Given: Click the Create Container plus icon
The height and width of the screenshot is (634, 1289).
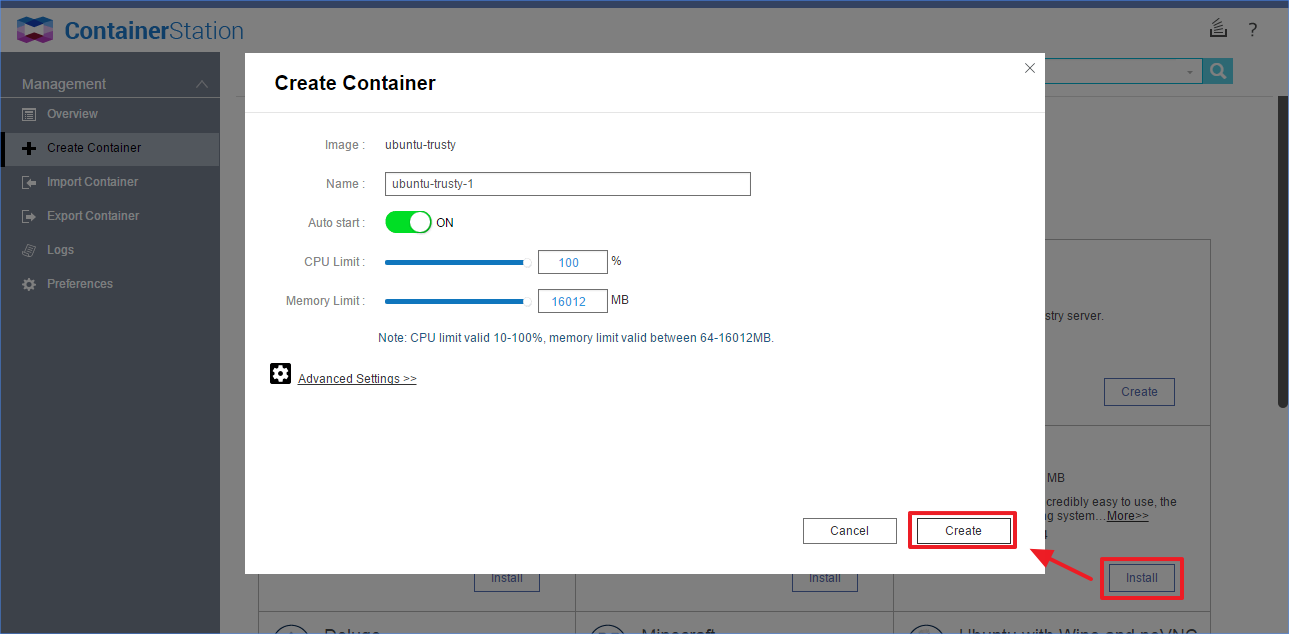Looking at the screenshot, I should [31, 148].
